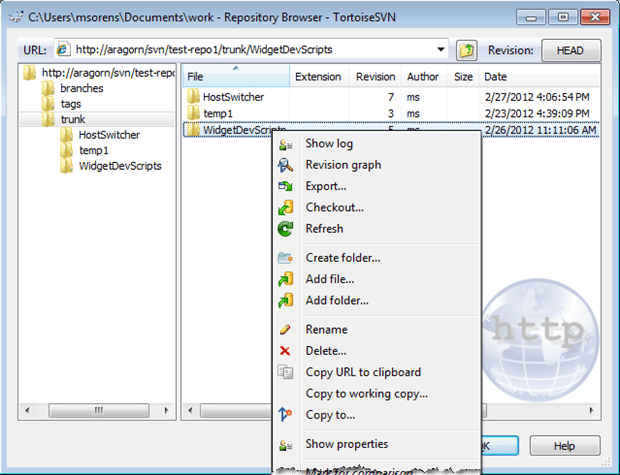This screenshot has height=475, width=620.
Task: Click the tags folder icon in tree
Action: tap(48, 104)
